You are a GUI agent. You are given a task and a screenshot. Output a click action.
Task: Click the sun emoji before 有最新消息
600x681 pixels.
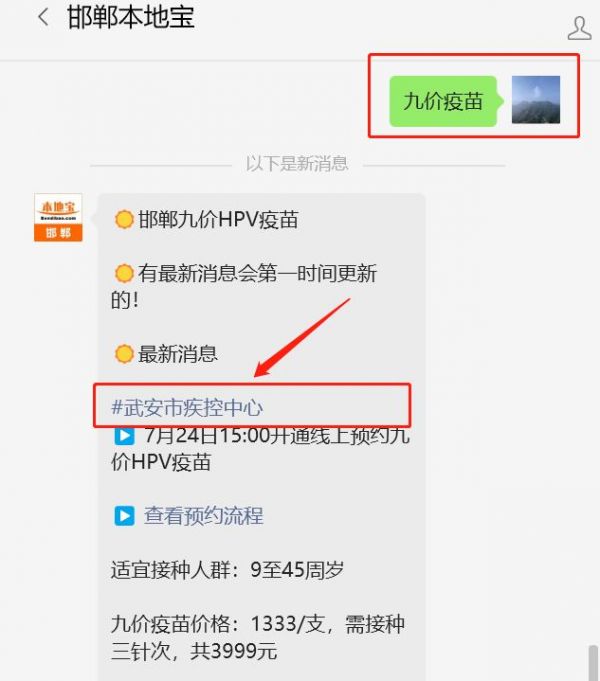click(x=124, y=274)
